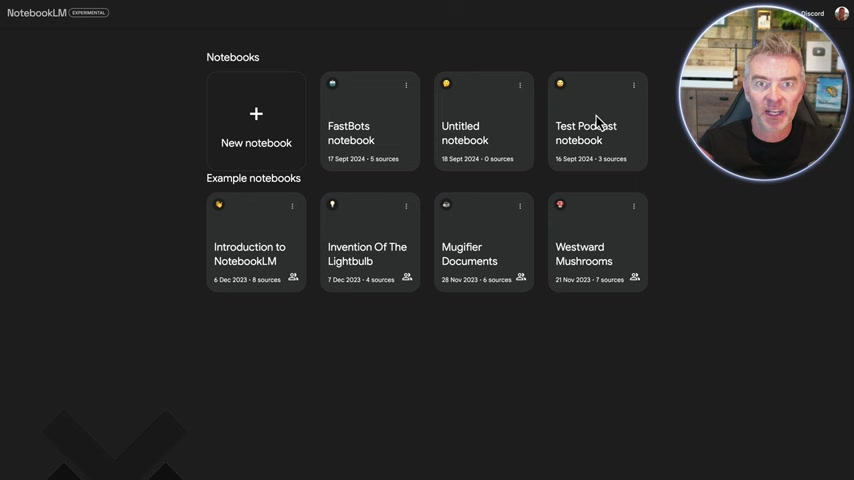Open Introduction to NotebookLM three-dot menu

[x=292, y=206]
